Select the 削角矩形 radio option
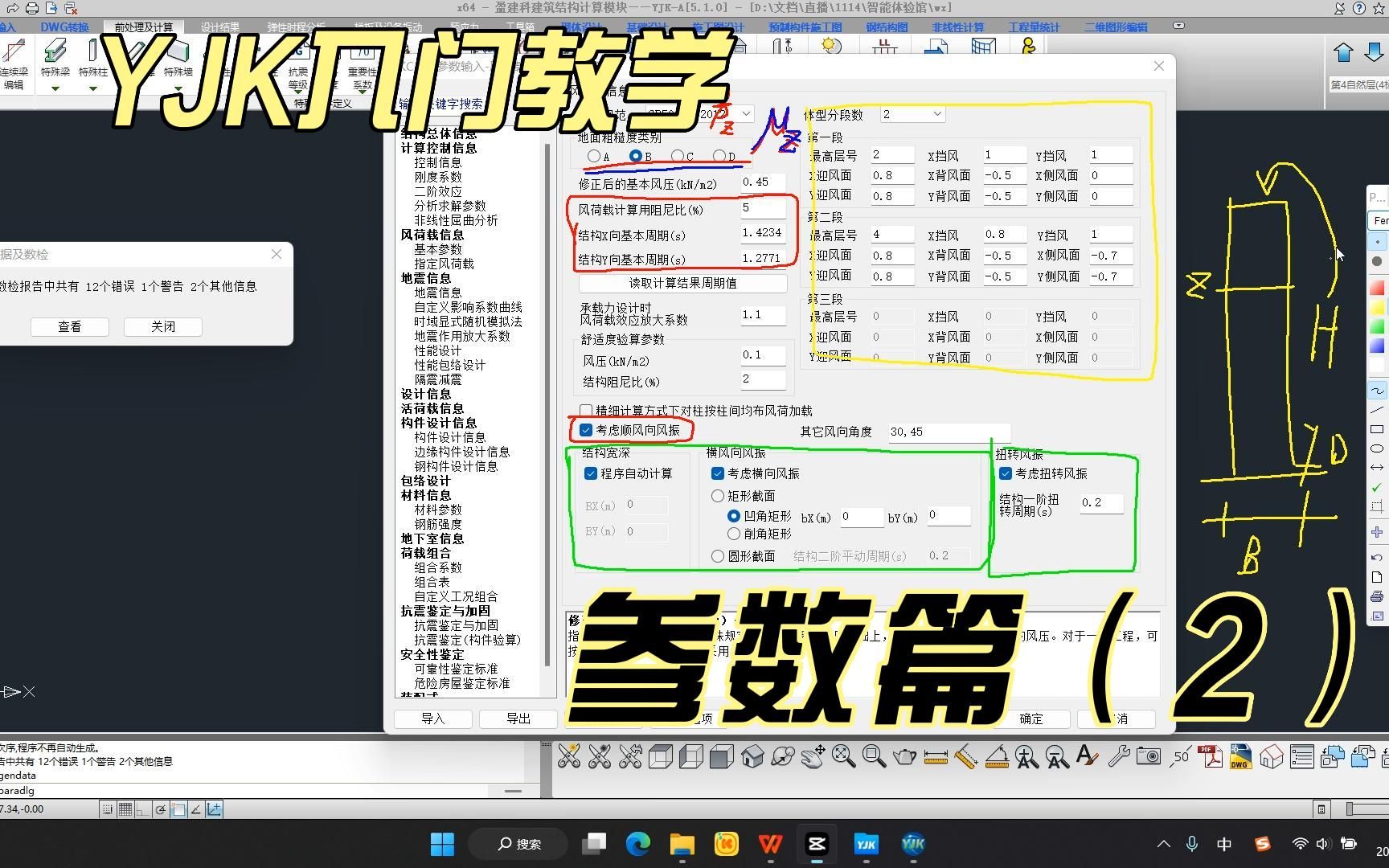The width and height of the screenshot is (1389, 868). pyautogui.click(x=733, y=534)
